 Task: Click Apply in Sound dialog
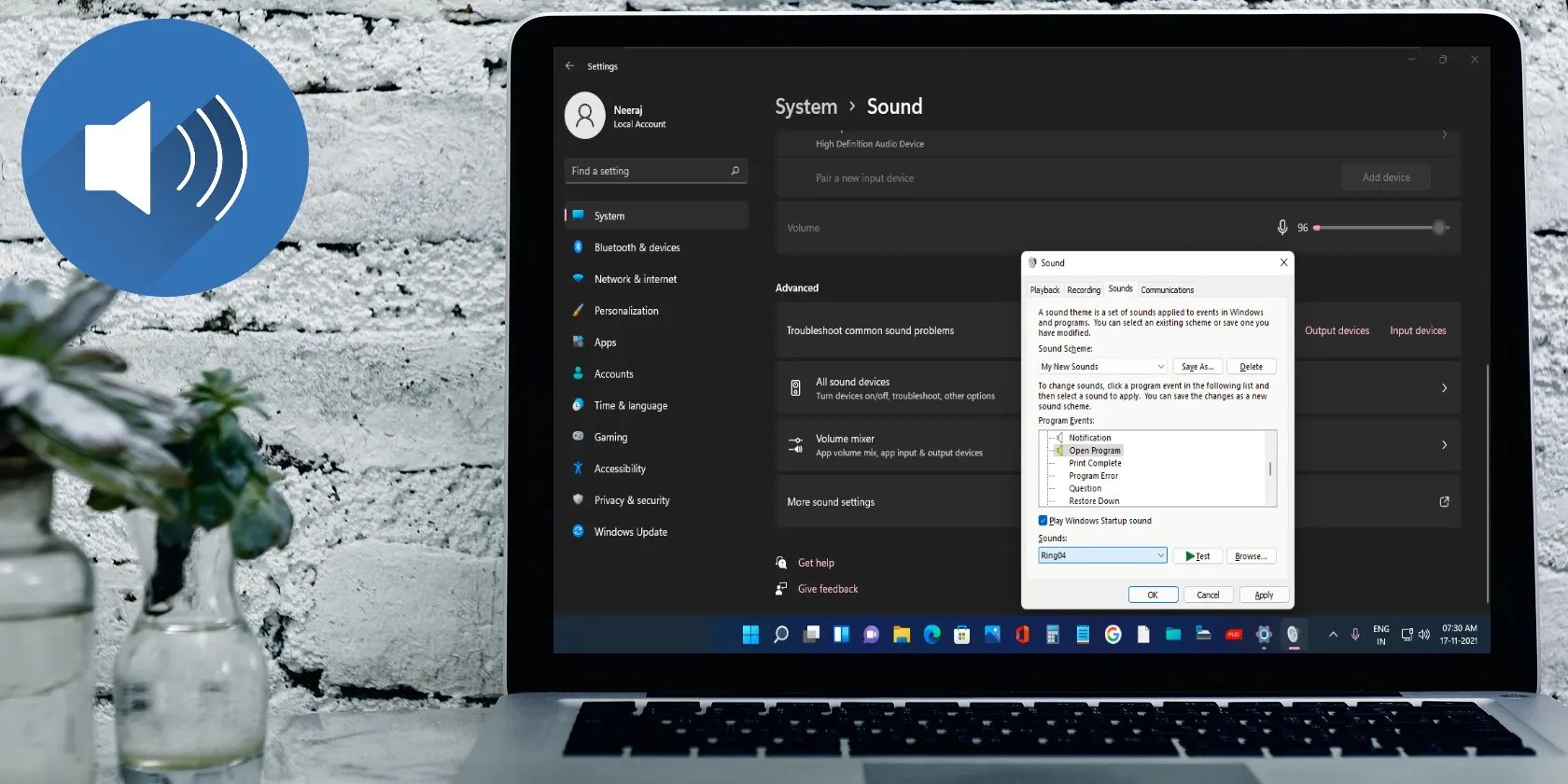pos(1264,595)
